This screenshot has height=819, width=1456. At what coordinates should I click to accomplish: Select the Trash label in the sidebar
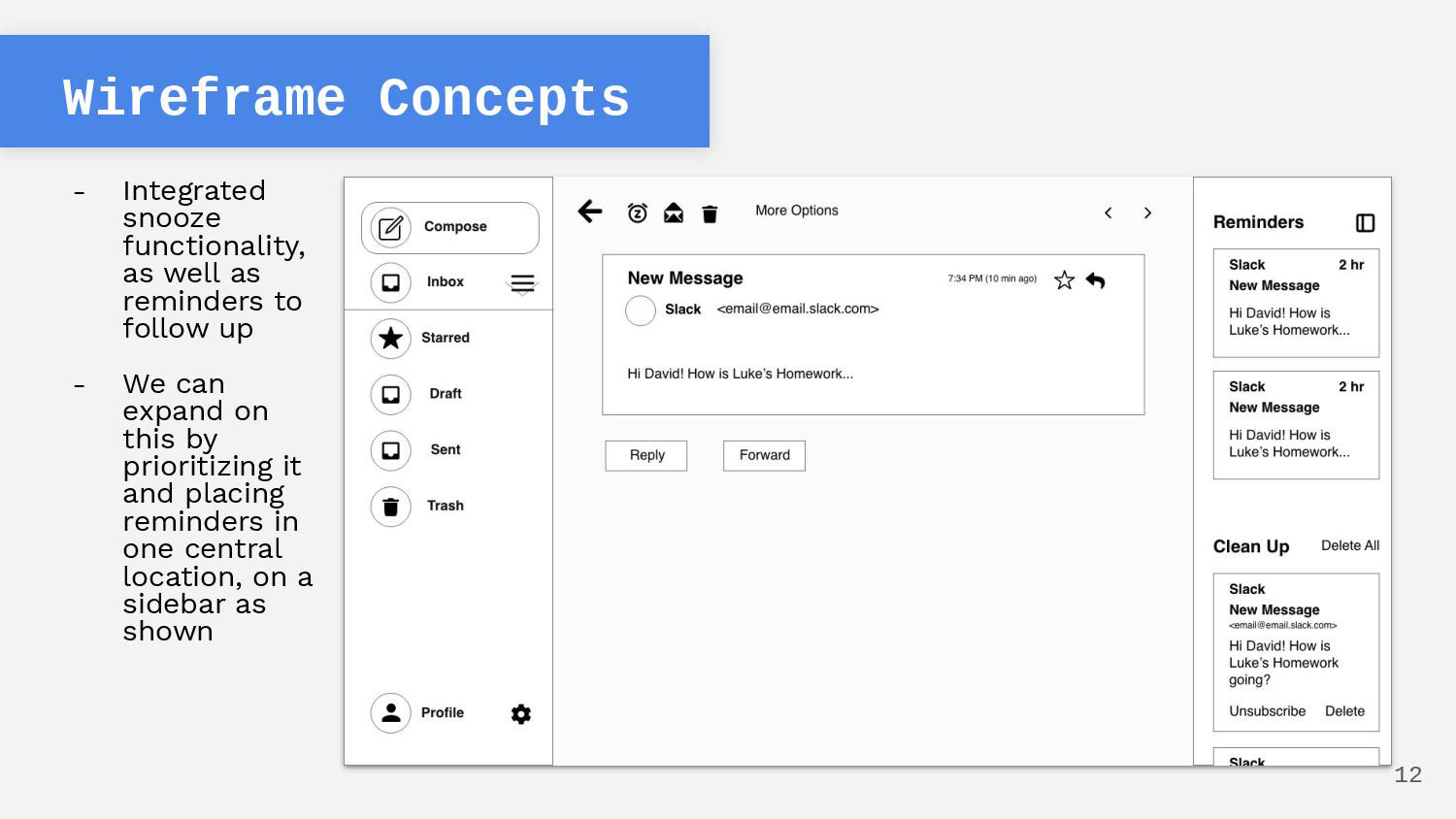446,506
